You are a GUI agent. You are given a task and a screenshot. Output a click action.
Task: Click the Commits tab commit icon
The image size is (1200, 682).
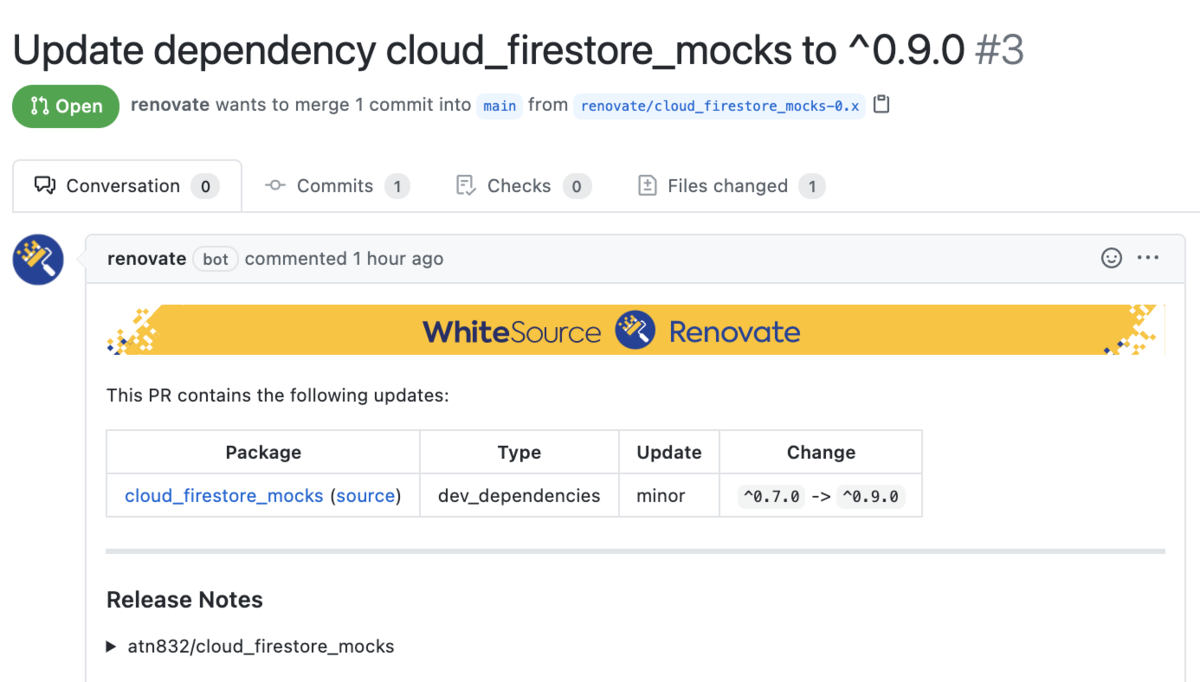[x=275, y=186]
